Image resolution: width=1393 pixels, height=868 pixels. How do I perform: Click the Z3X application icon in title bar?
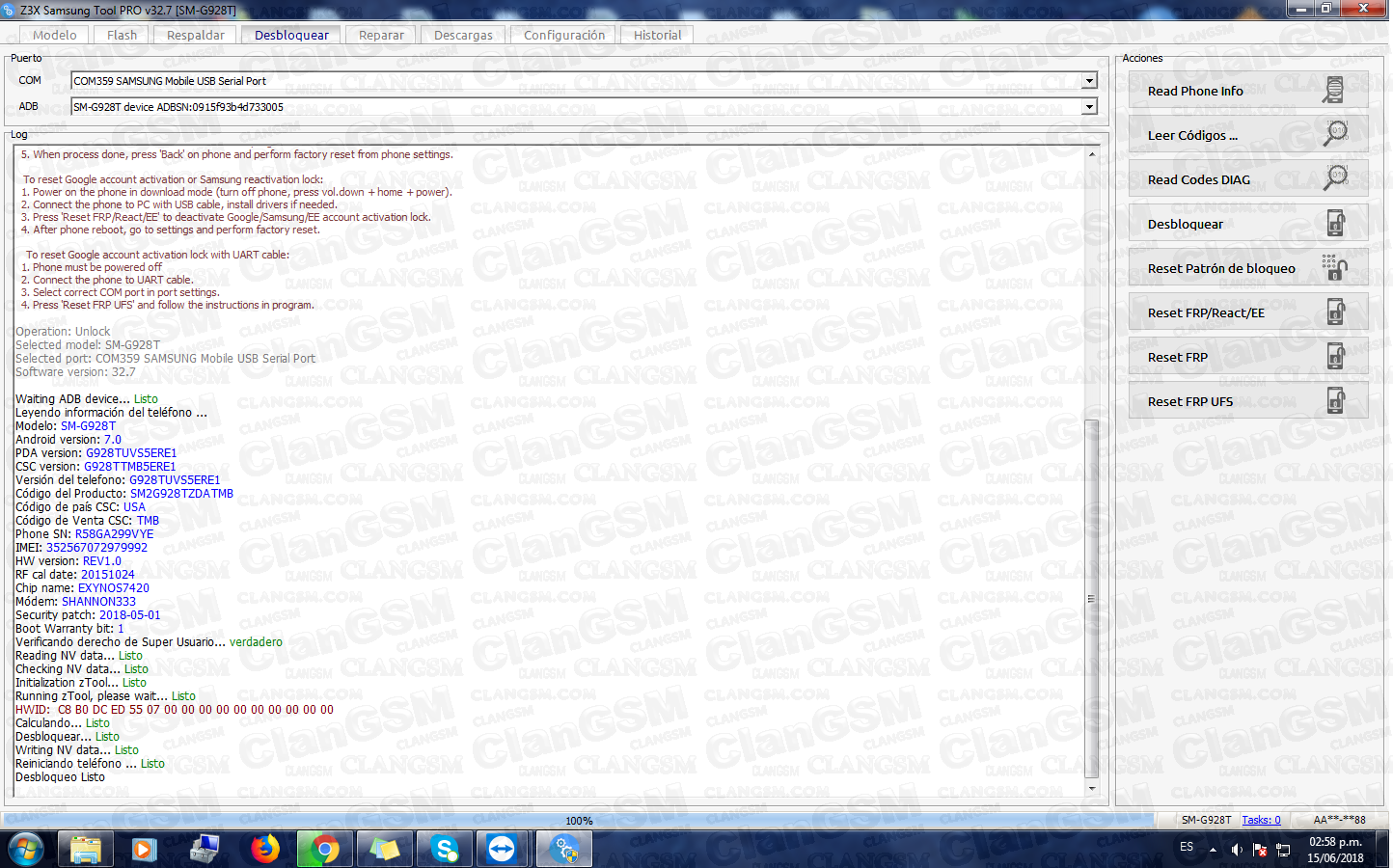[9, 10]
